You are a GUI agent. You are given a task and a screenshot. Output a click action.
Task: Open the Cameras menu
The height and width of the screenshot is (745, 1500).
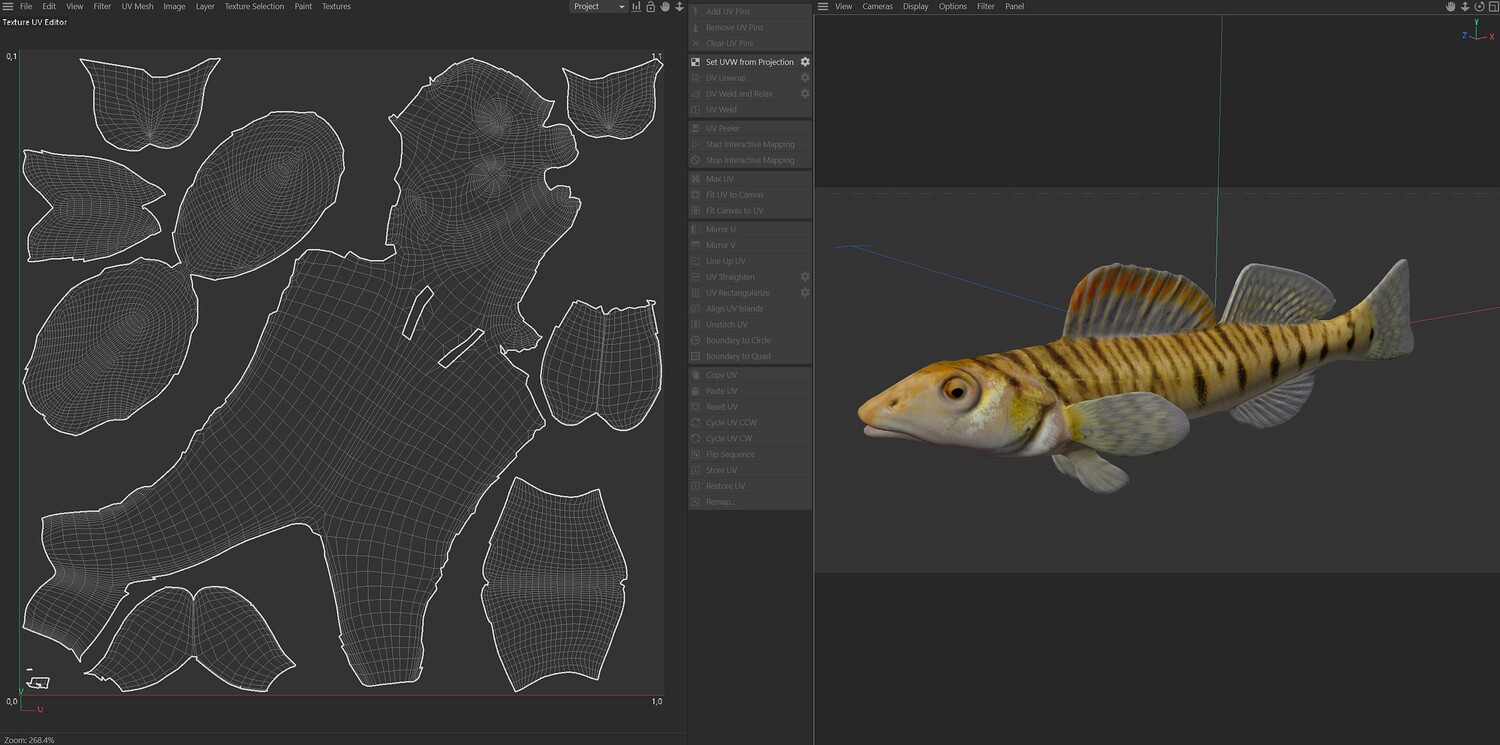click(878, 6)
